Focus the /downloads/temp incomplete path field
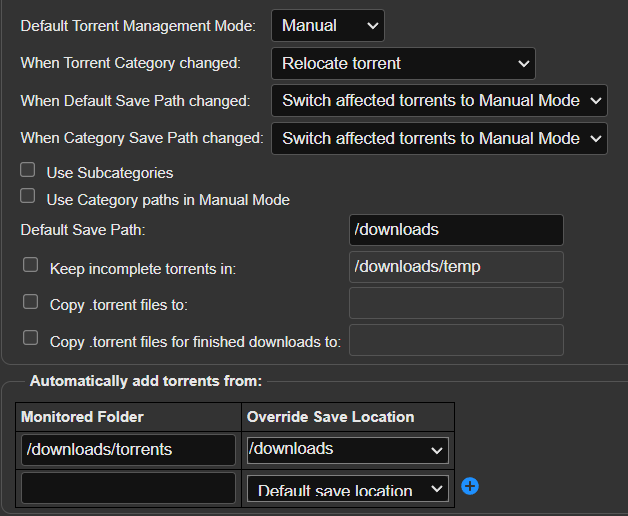This screenshot has width=628, height=516. coord(456,267)
